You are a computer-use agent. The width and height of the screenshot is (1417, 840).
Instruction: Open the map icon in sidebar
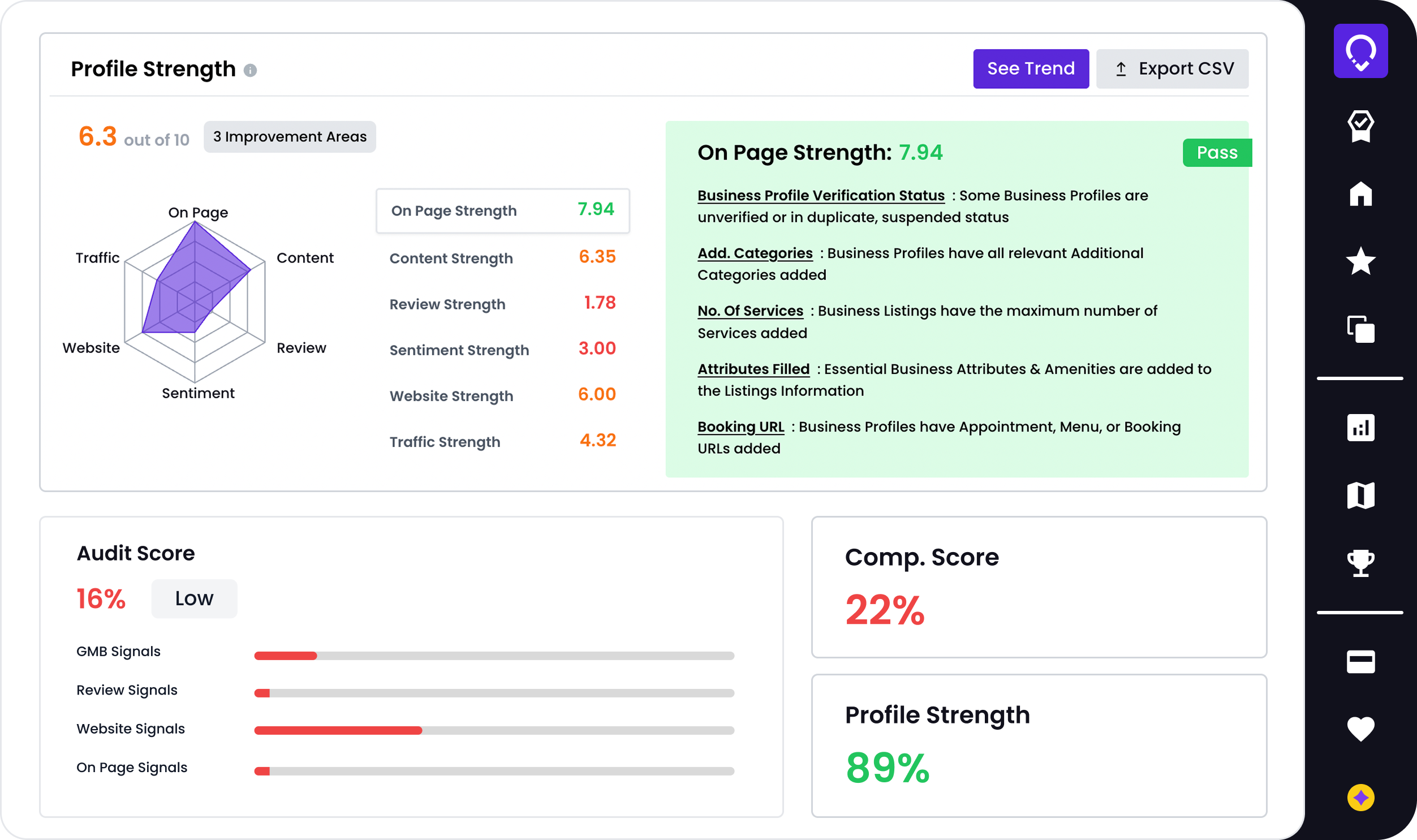[1360, 496]
